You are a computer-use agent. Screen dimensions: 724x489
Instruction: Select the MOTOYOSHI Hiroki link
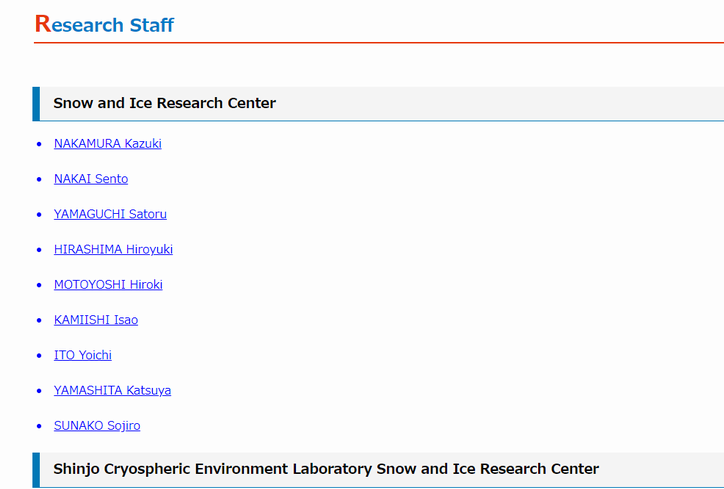(x=108, y=284)
